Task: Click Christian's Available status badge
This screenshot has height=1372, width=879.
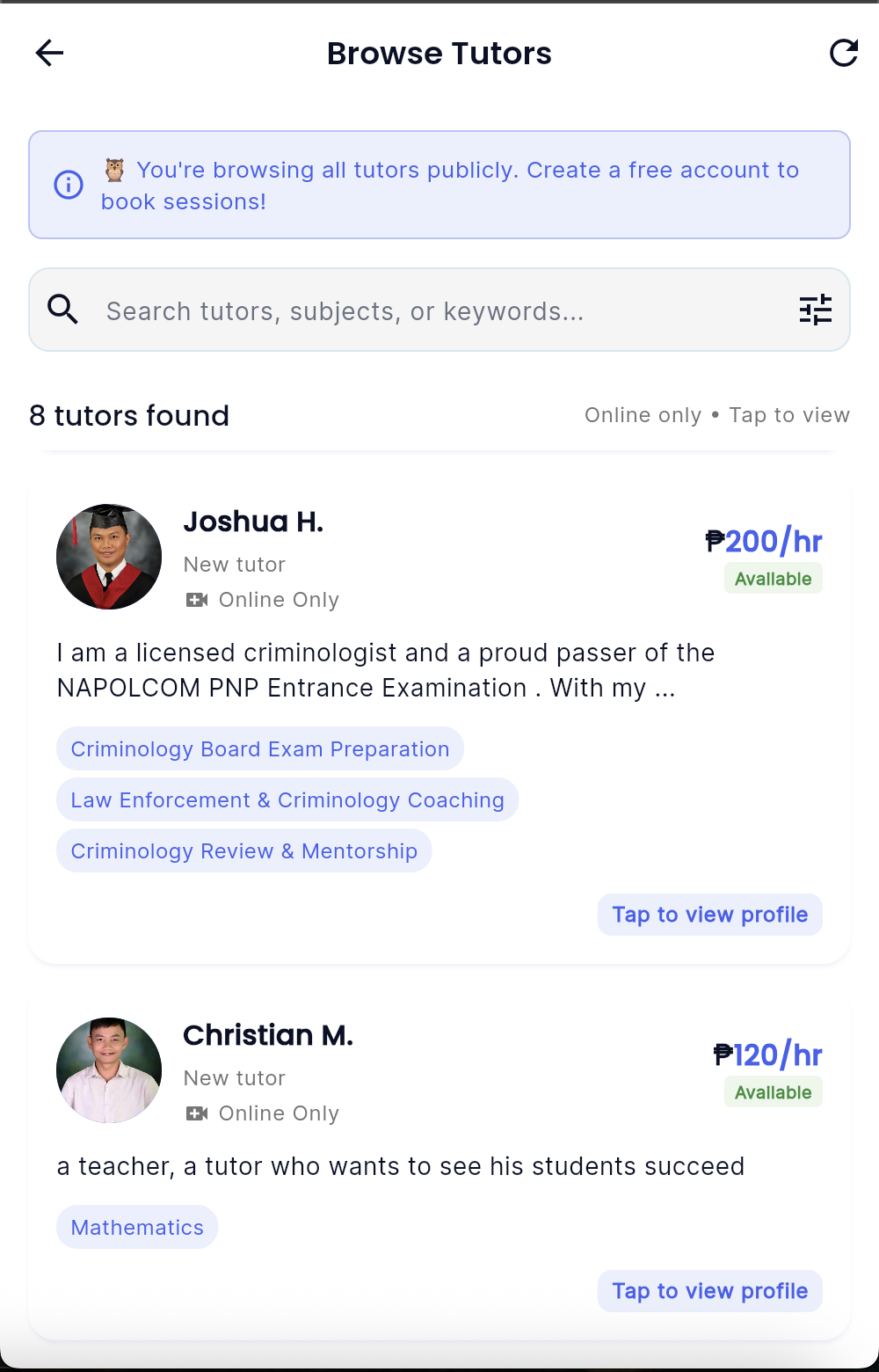Action: point(773,1091)
